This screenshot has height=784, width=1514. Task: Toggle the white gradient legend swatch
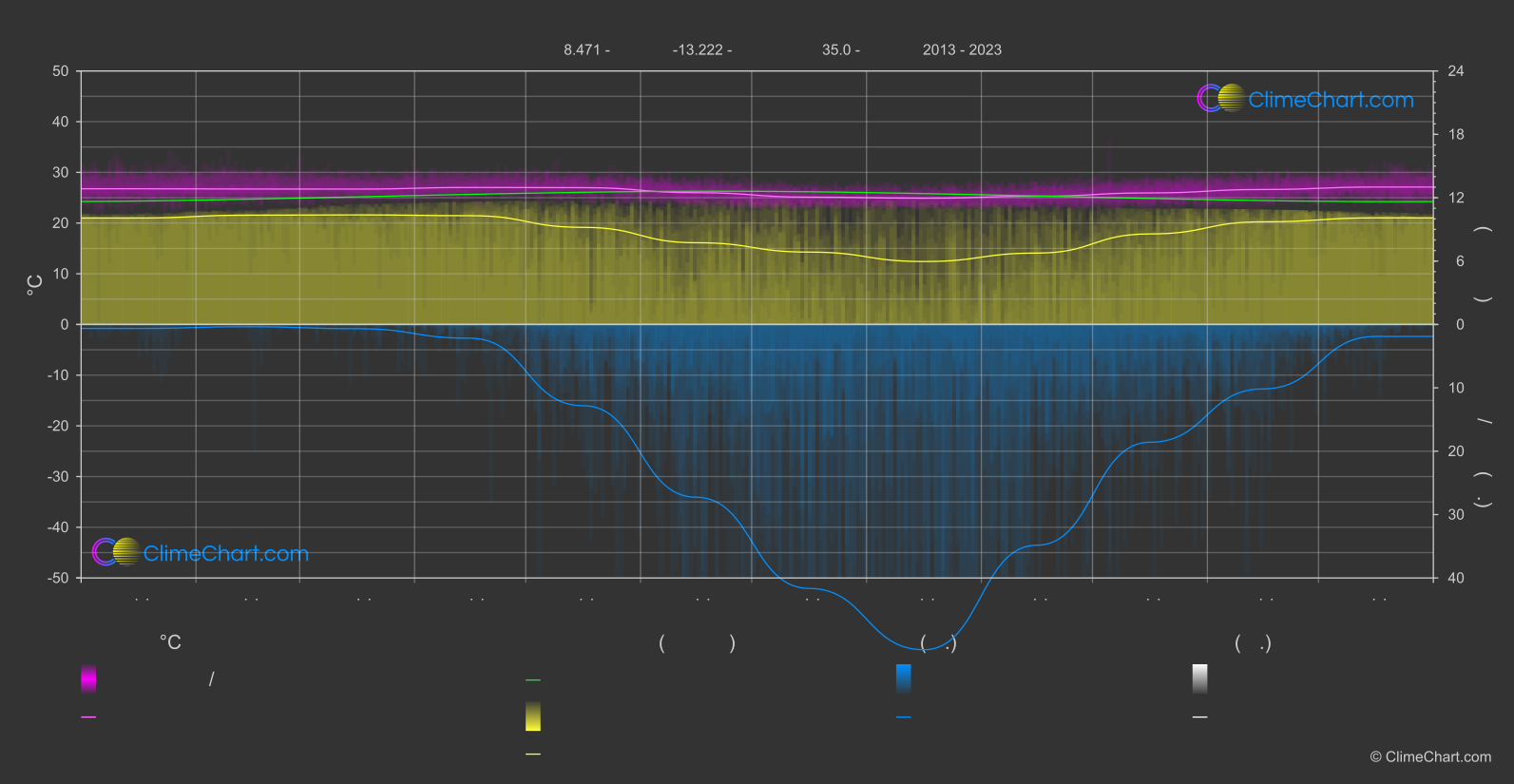1200,679
